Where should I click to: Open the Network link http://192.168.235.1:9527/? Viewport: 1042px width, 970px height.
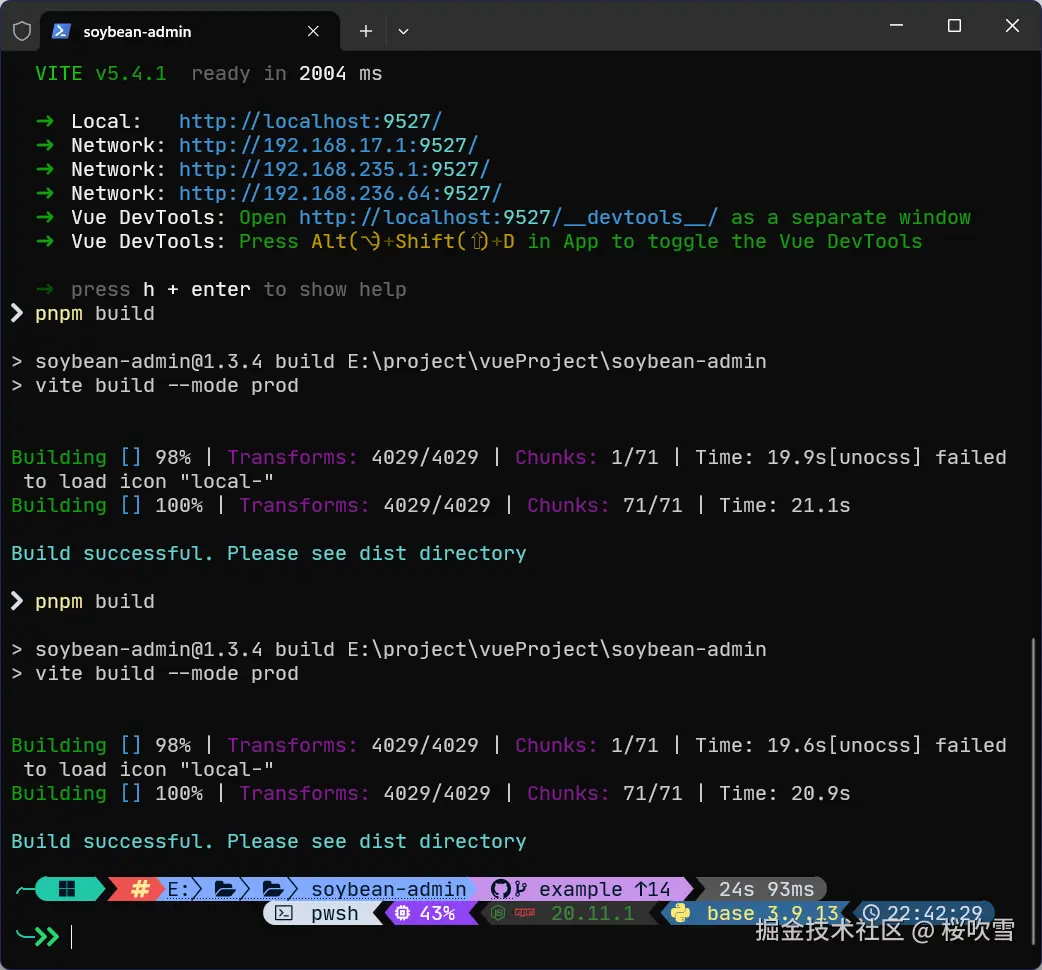tap(334, 170)
